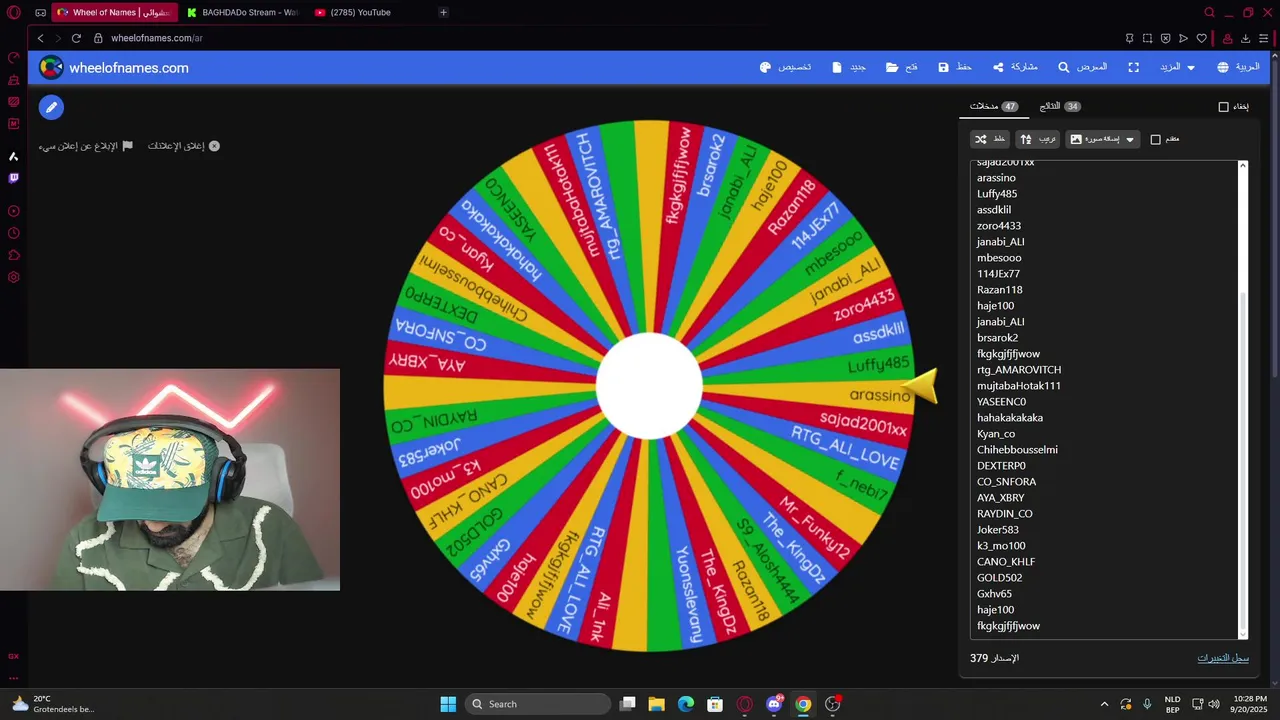Screen dimensions: 1280x720
Task: Shuffle the entries with shuffle button
Action: coord(990,139)
